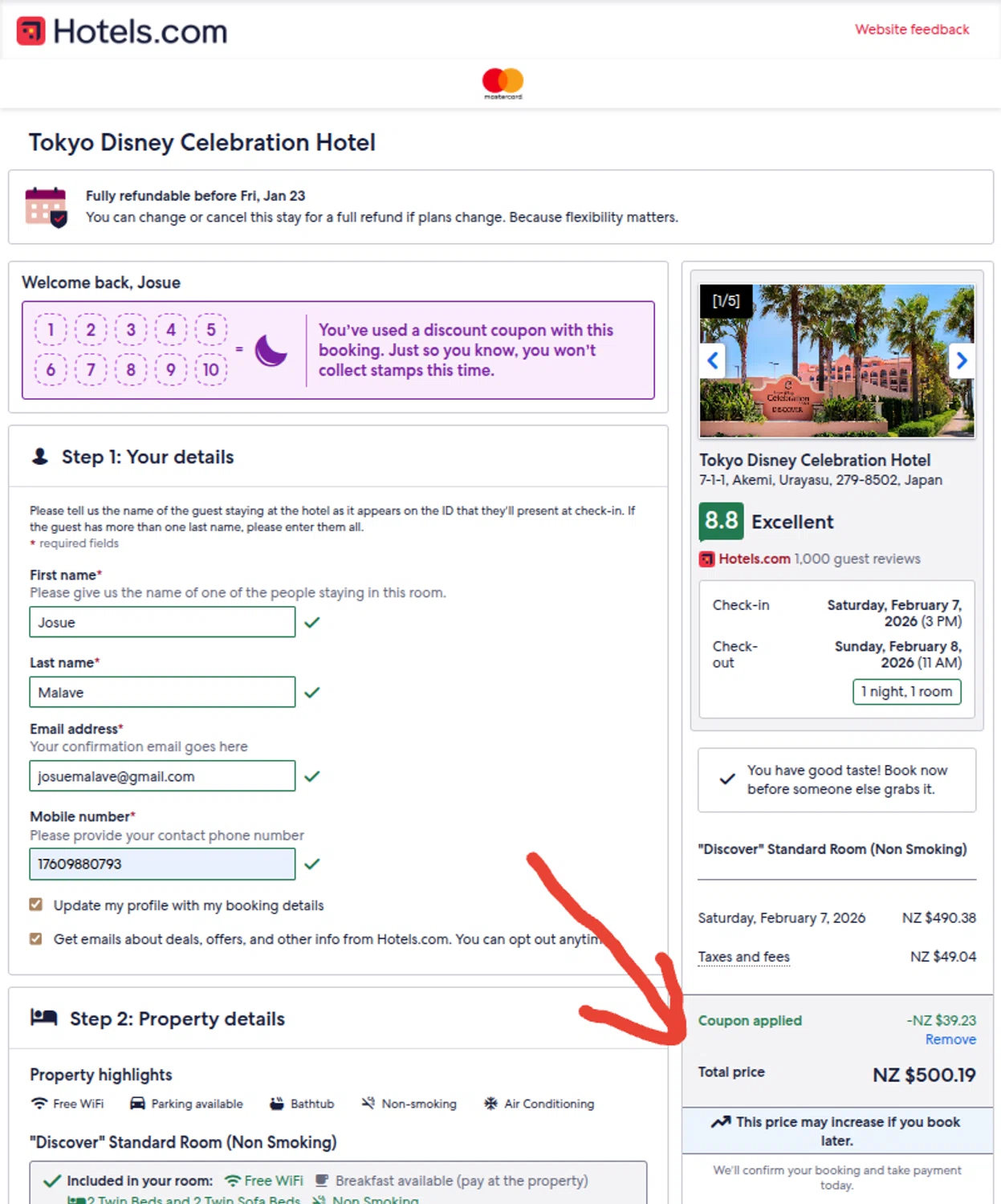Click the Taxes and fees details link
Screen dimensions: 1001x1204
coord(743,957)
